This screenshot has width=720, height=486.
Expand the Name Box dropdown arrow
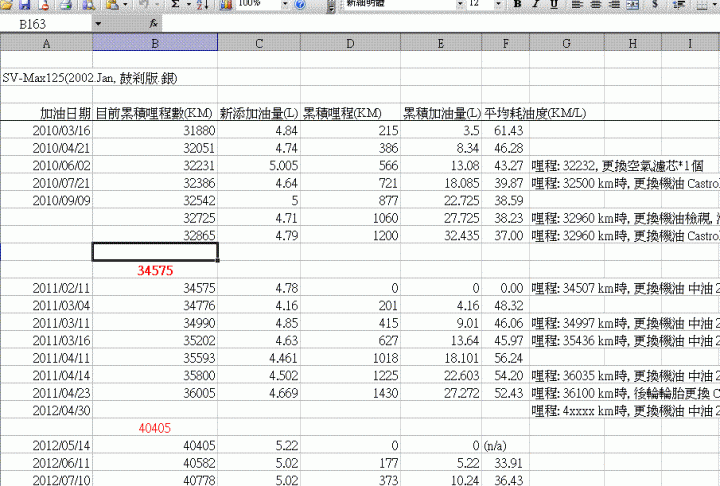tap(98, 24)
